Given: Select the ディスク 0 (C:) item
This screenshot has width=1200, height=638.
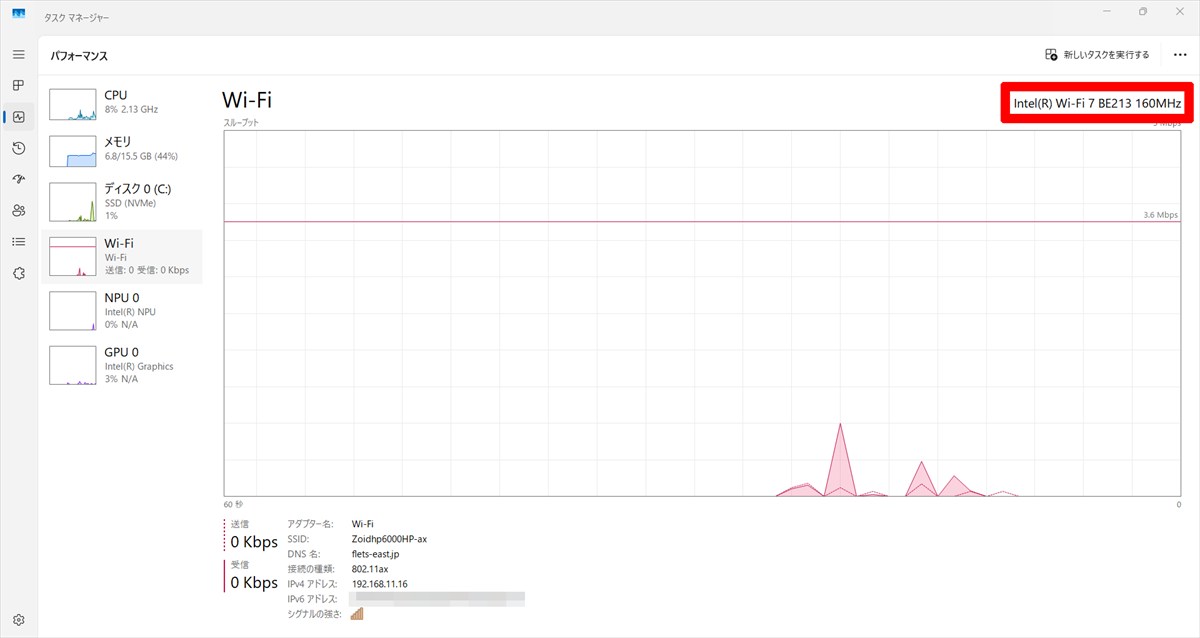Looking at the screenshot, I should pos(122,201).
